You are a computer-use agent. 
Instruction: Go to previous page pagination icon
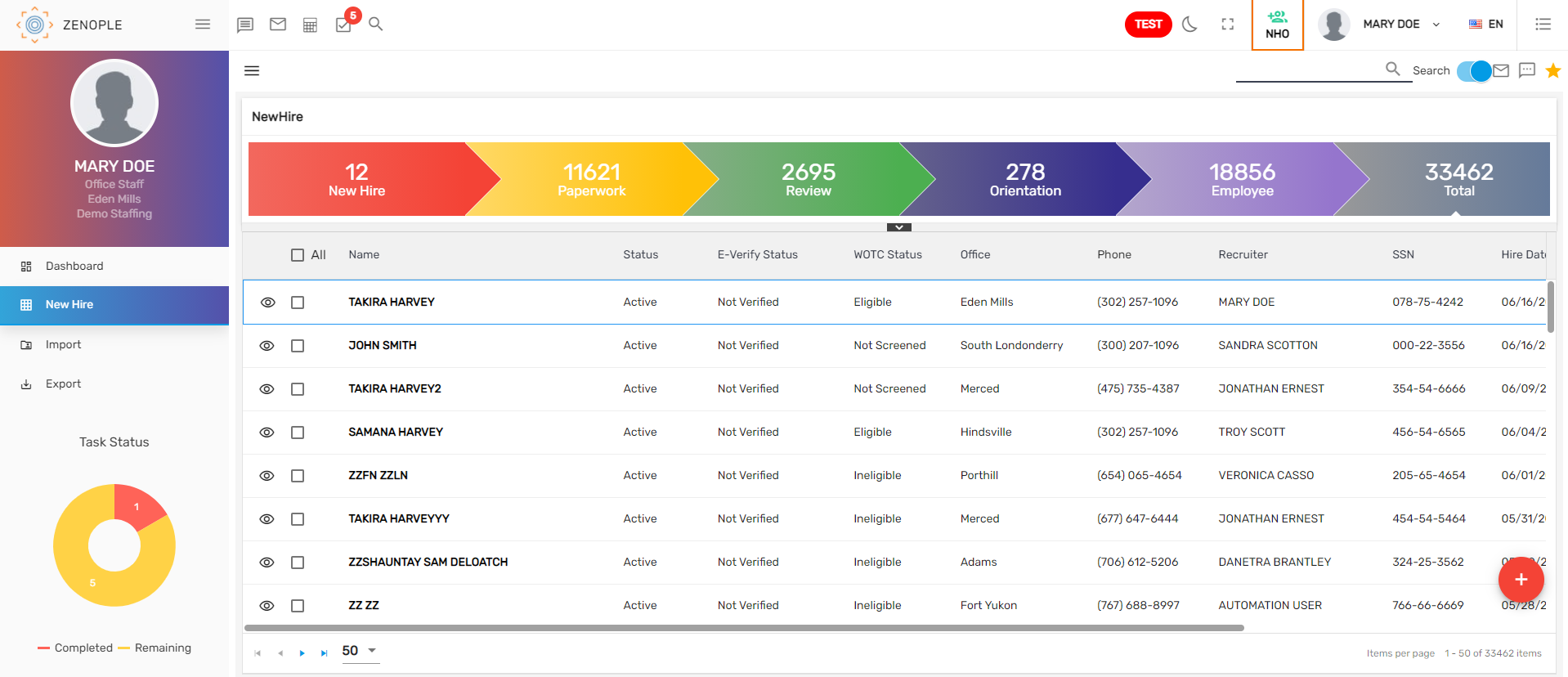pyautogui.click(x=280, y=653)
